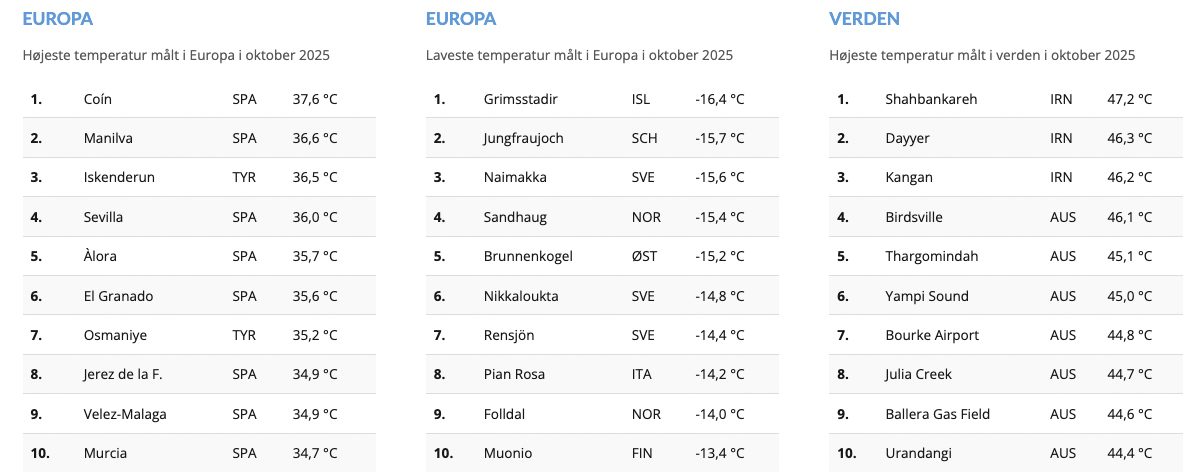
Task: Click the Jerez de la F. entry
Action: click(x=123, y=374)
